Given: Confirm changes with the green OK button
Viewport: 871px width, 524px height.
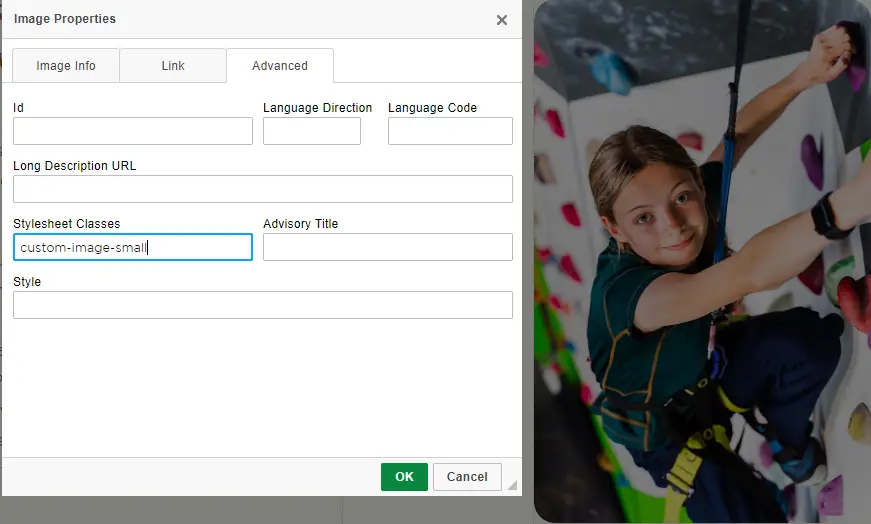Looking at the screenshot, I should 404,477.
